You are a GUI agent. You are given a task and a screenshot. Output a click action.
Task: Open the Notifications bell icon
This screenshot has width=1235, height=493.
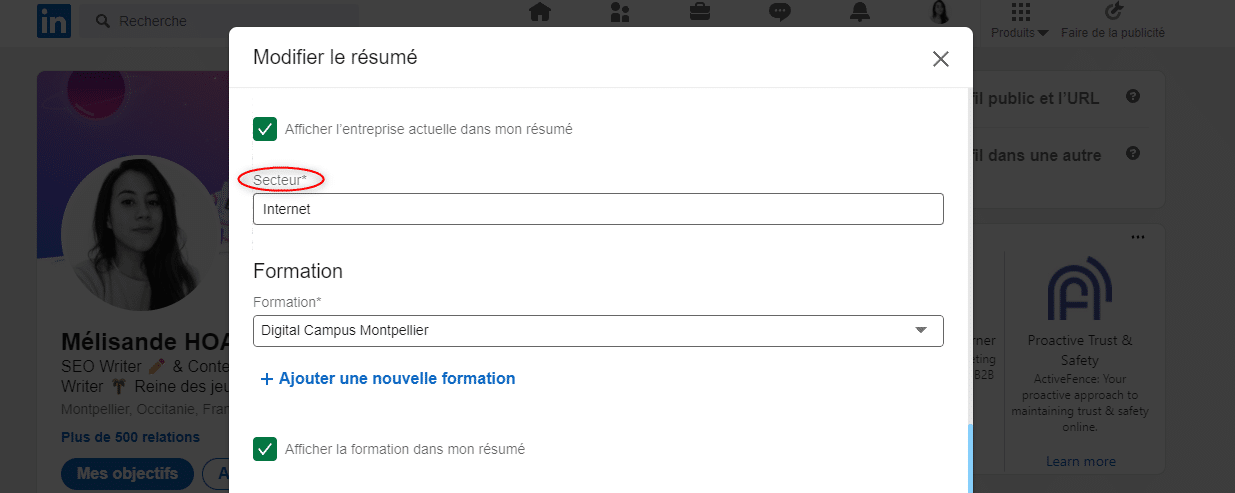860,13
